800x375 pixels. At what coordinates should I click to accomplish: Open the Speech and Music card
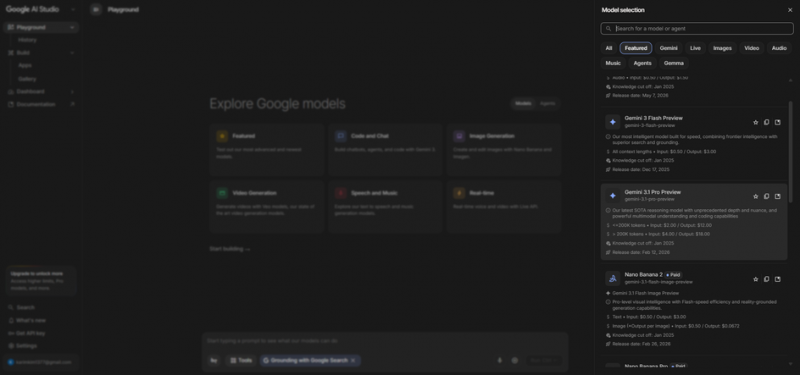pyautogui.click(x=385, y=207)
